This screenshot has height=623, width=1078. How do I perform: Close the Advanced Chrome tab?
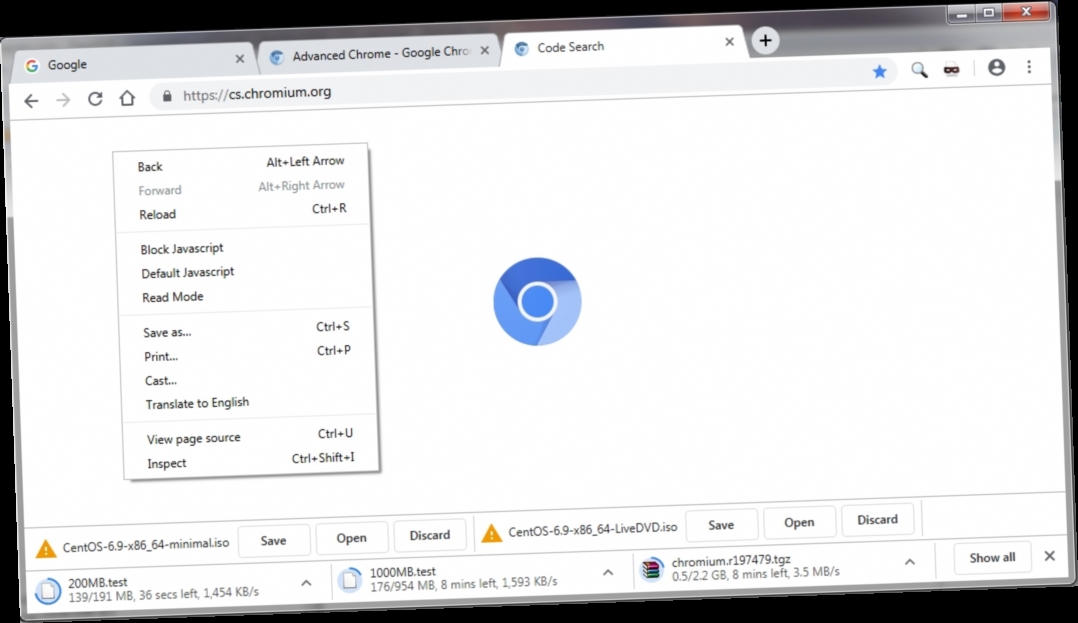pyautogui.click(x=485, y=50)
